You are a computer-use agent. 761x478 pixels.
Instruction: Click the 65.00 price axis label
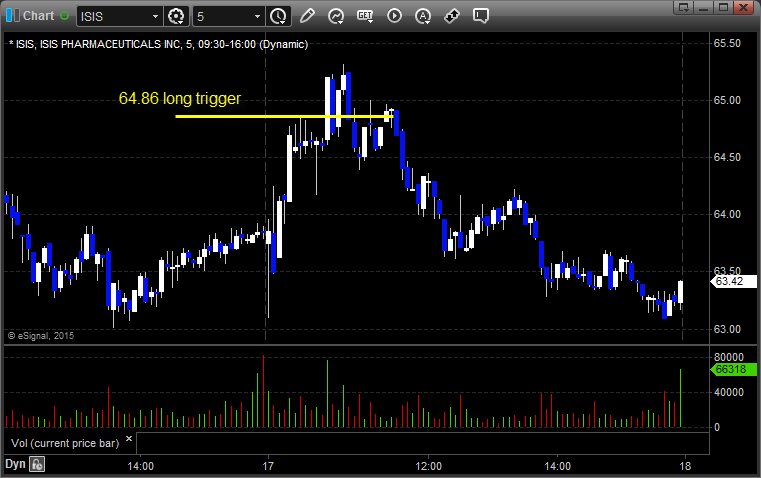click(x=727, y=100)
